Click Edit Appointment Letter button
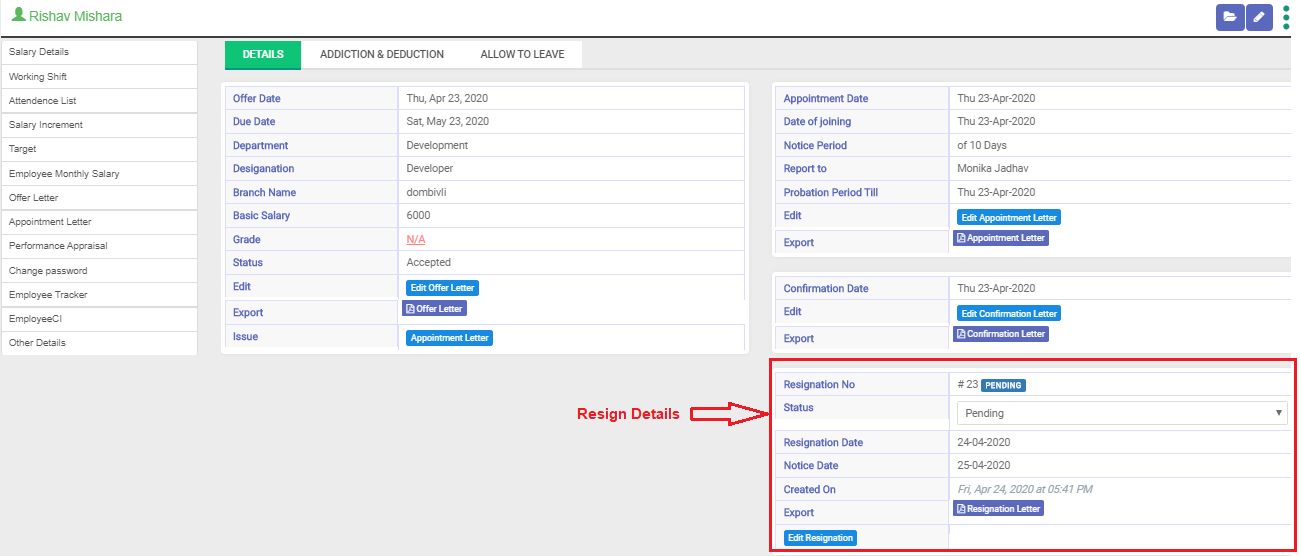The width and height of the screenshot is (1301, 556). (x=1008, y=217)
